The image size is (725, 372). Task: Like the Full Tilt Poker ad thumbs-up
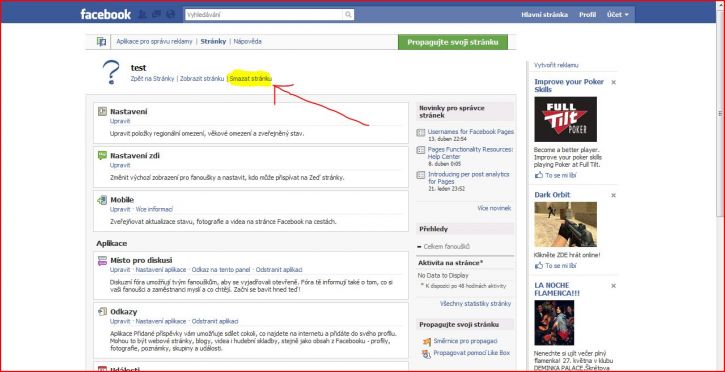pos(539,175)
